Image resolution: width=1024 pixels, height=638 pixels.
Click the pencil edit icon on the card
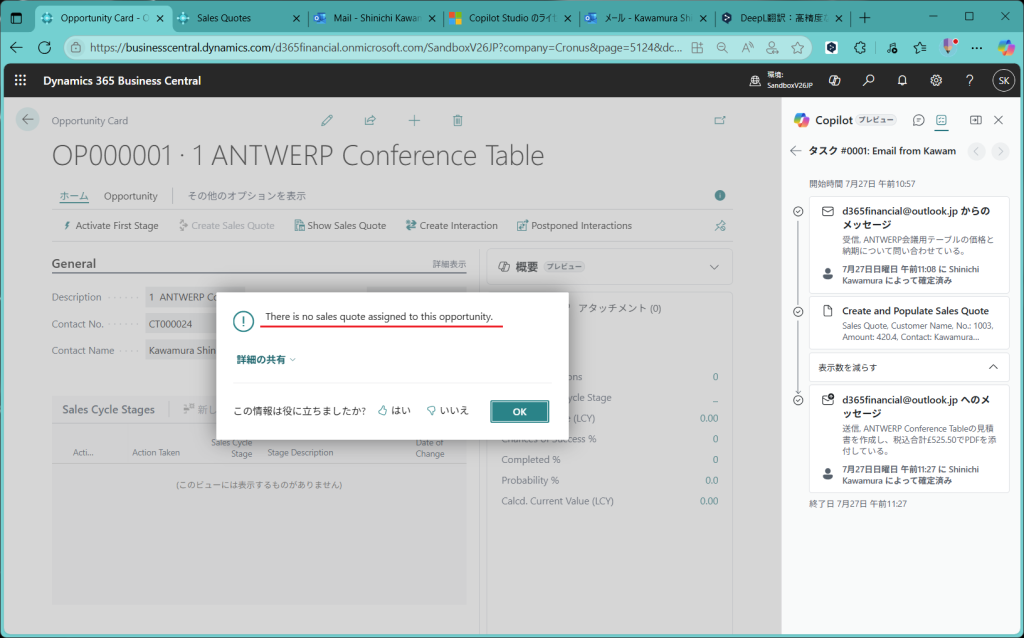click(x=327, y=120)
